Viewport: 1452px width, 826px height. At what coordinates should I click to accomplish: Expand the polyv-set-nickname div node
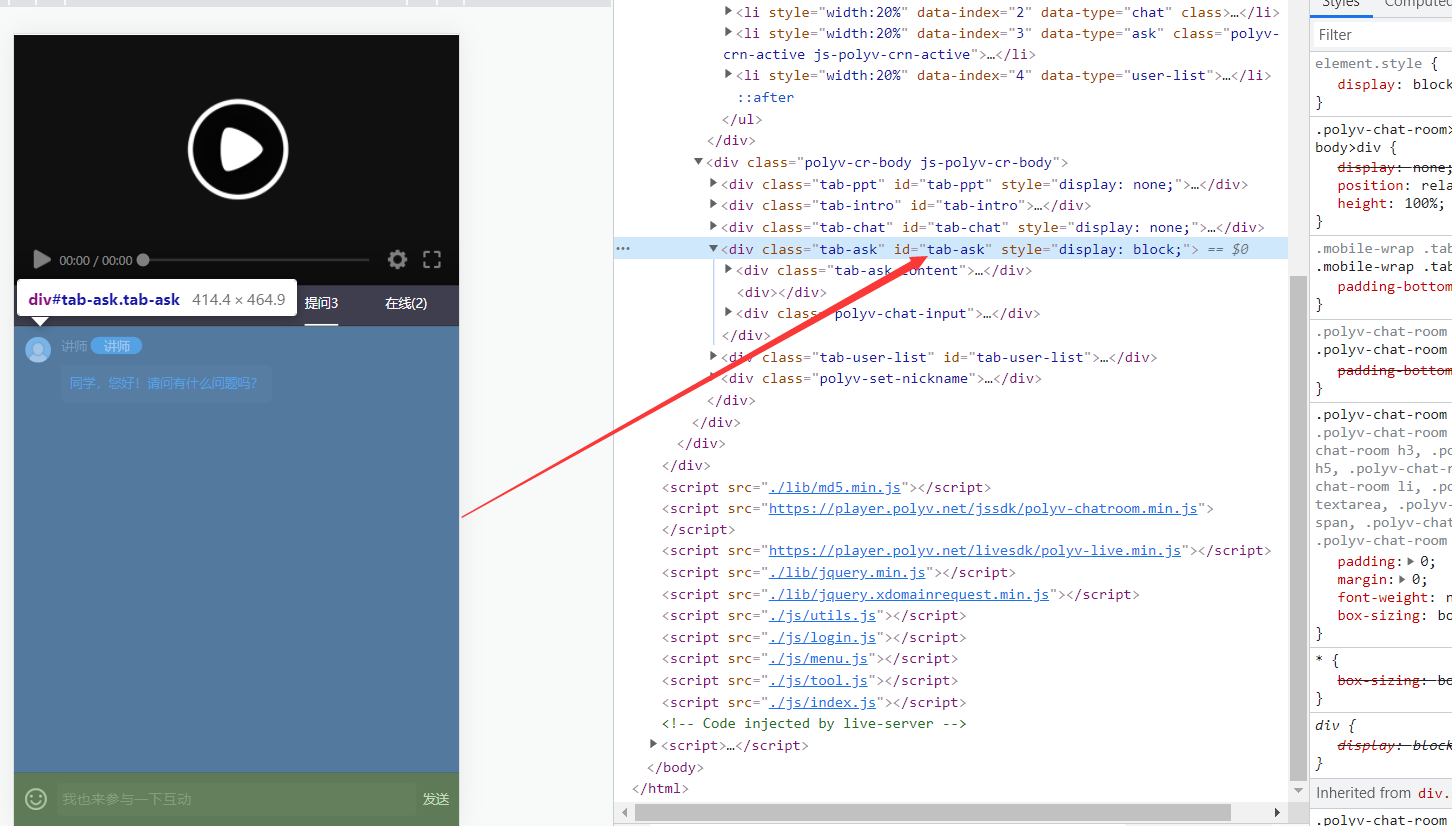714,378
